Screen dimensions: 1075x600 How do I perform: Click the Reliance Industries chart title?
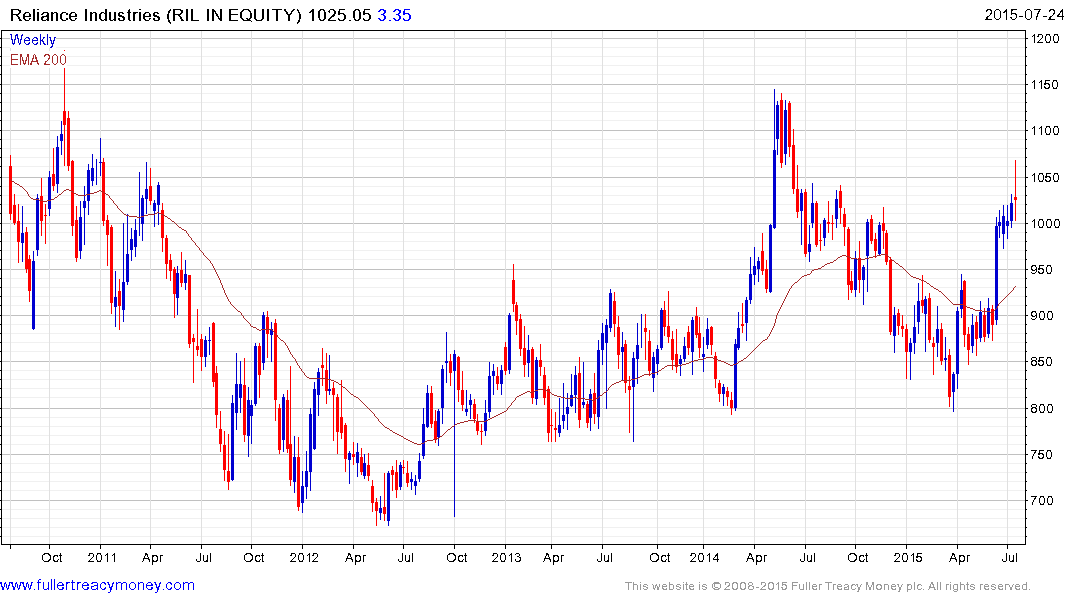coord(156,15)
